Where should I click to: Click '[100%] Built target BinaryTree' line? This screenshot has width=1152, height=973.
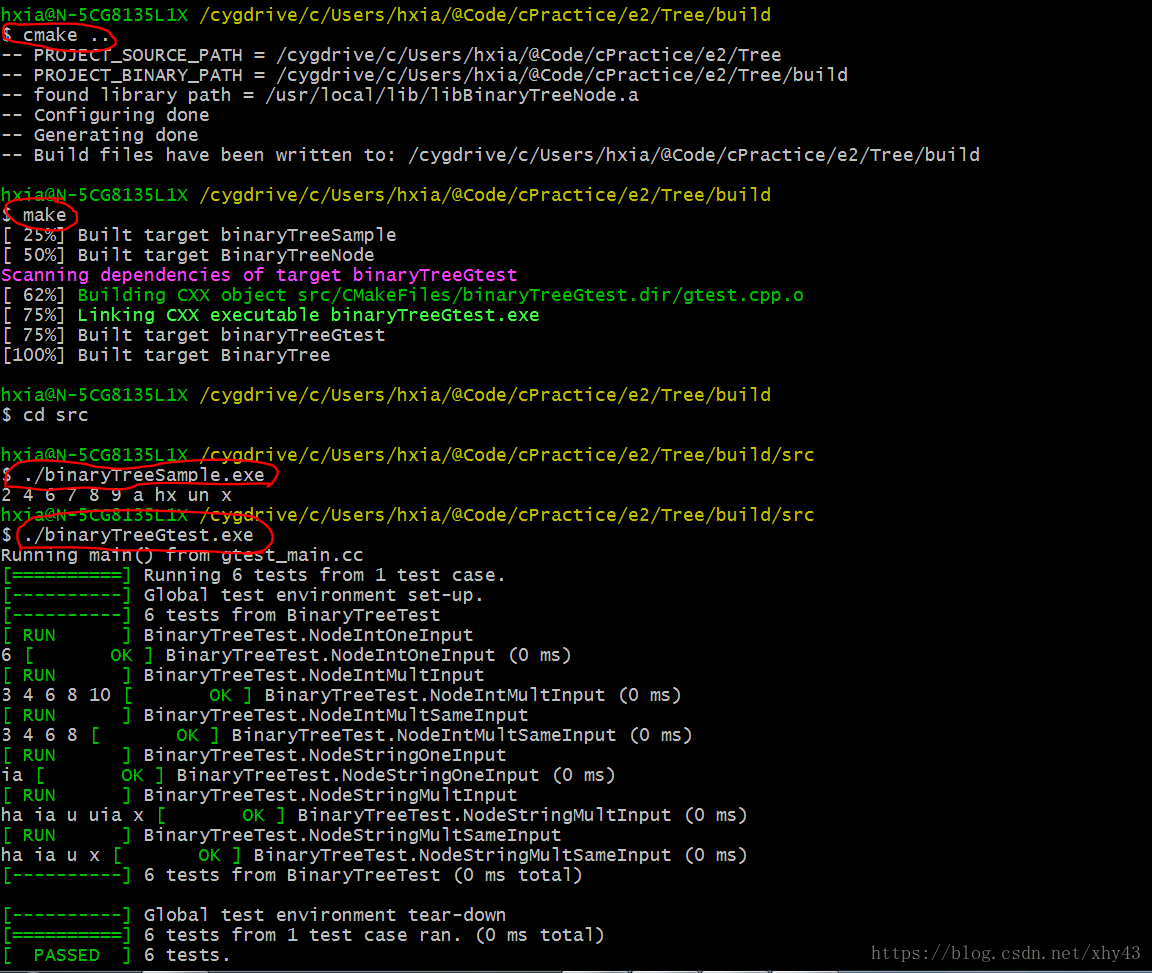(166, 355)
